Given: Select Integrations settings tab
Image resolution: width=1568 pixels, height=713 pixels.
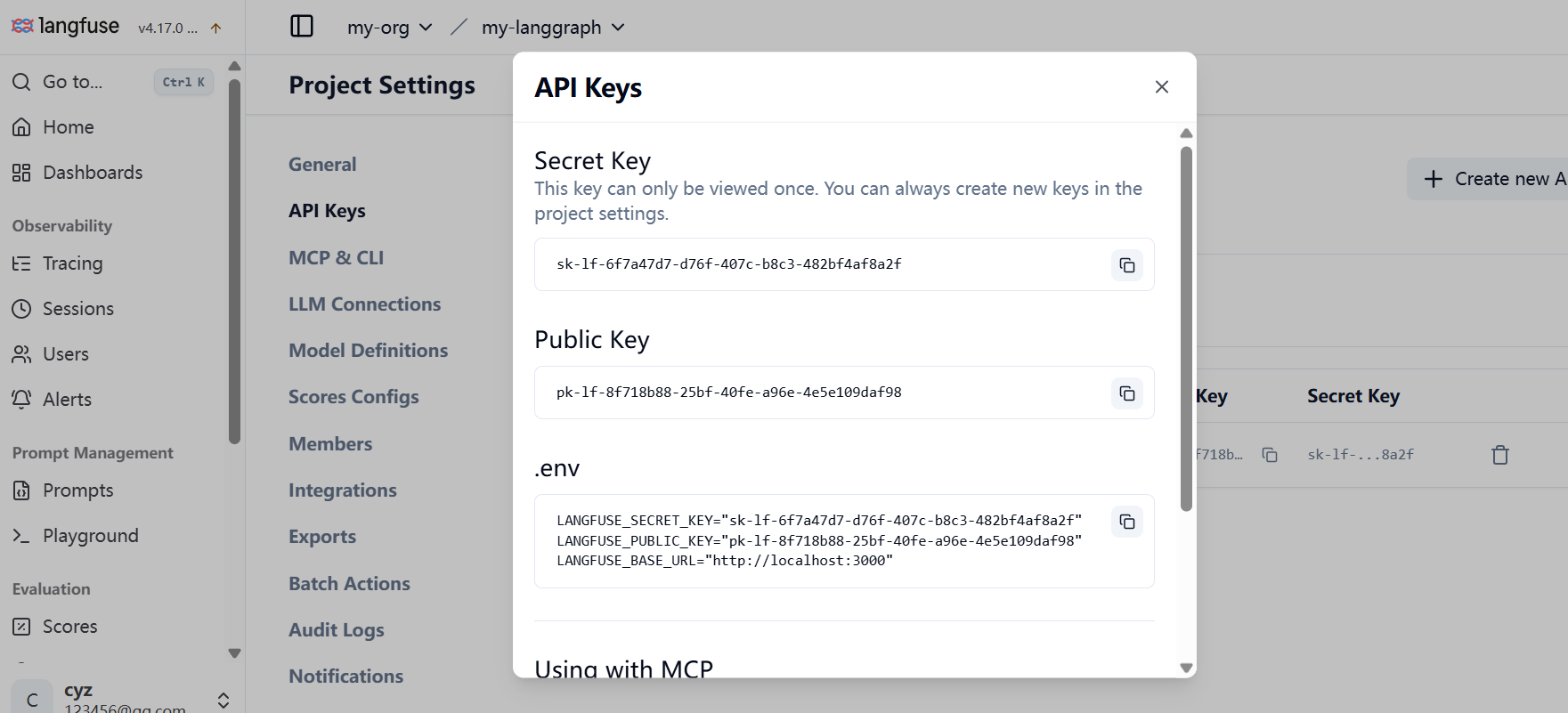Looking at the screenshot, I should tap(343, 490).
